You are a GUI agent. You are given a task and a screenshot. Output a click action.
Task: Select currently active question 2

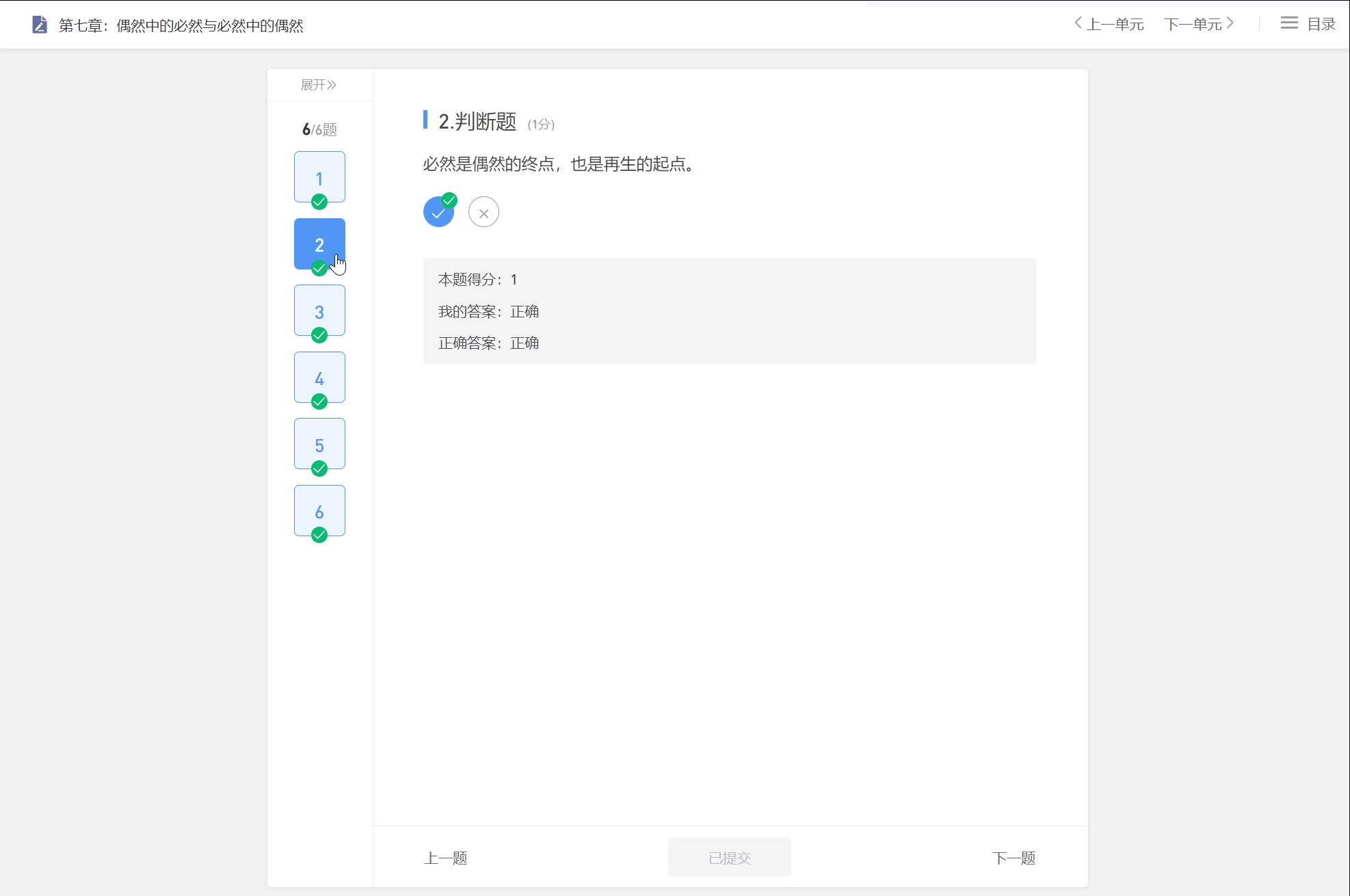(x=319, y=244)
